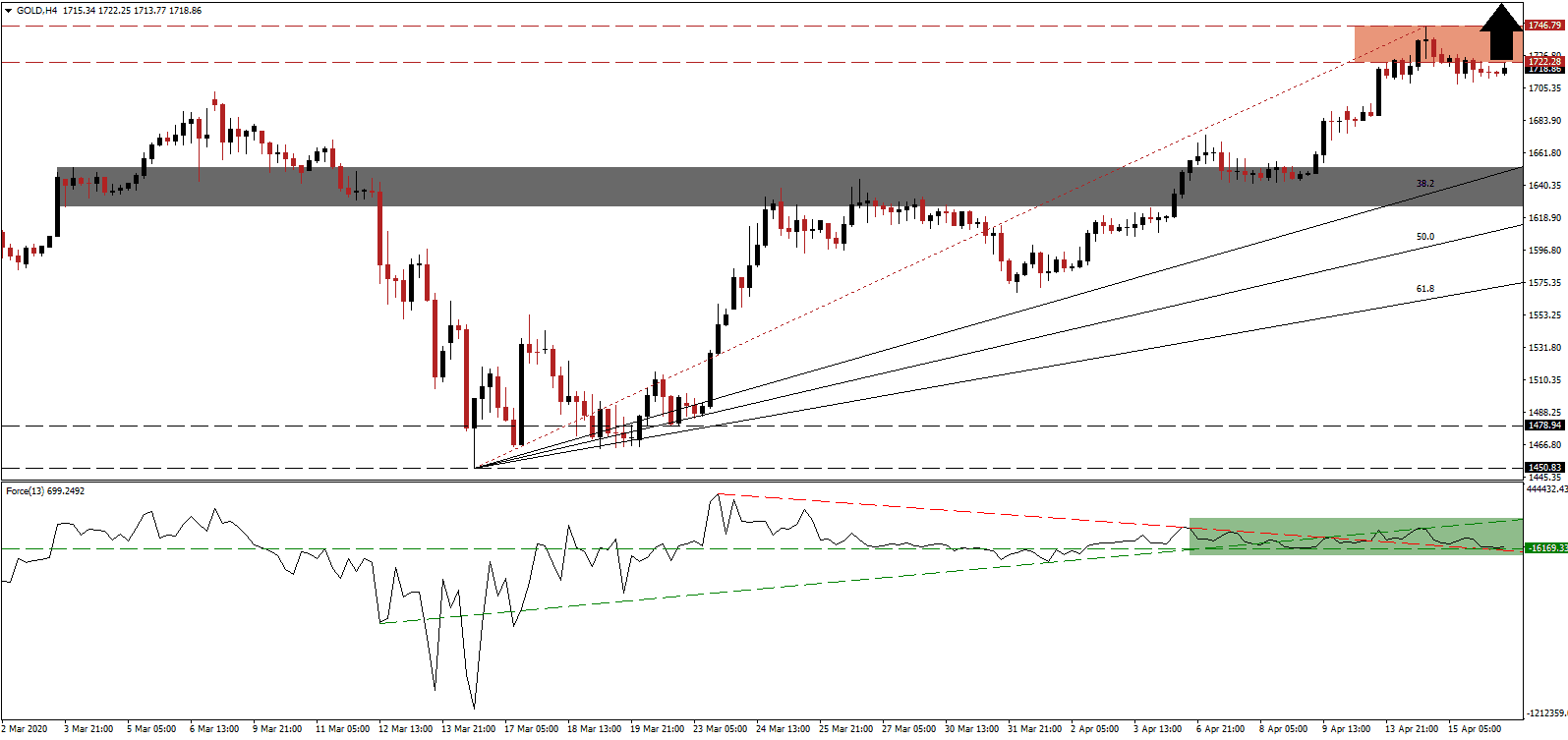Click 1575.35 on the price axis
1568x740 pixels.
pyautogui.click(x=1544, y=283)
